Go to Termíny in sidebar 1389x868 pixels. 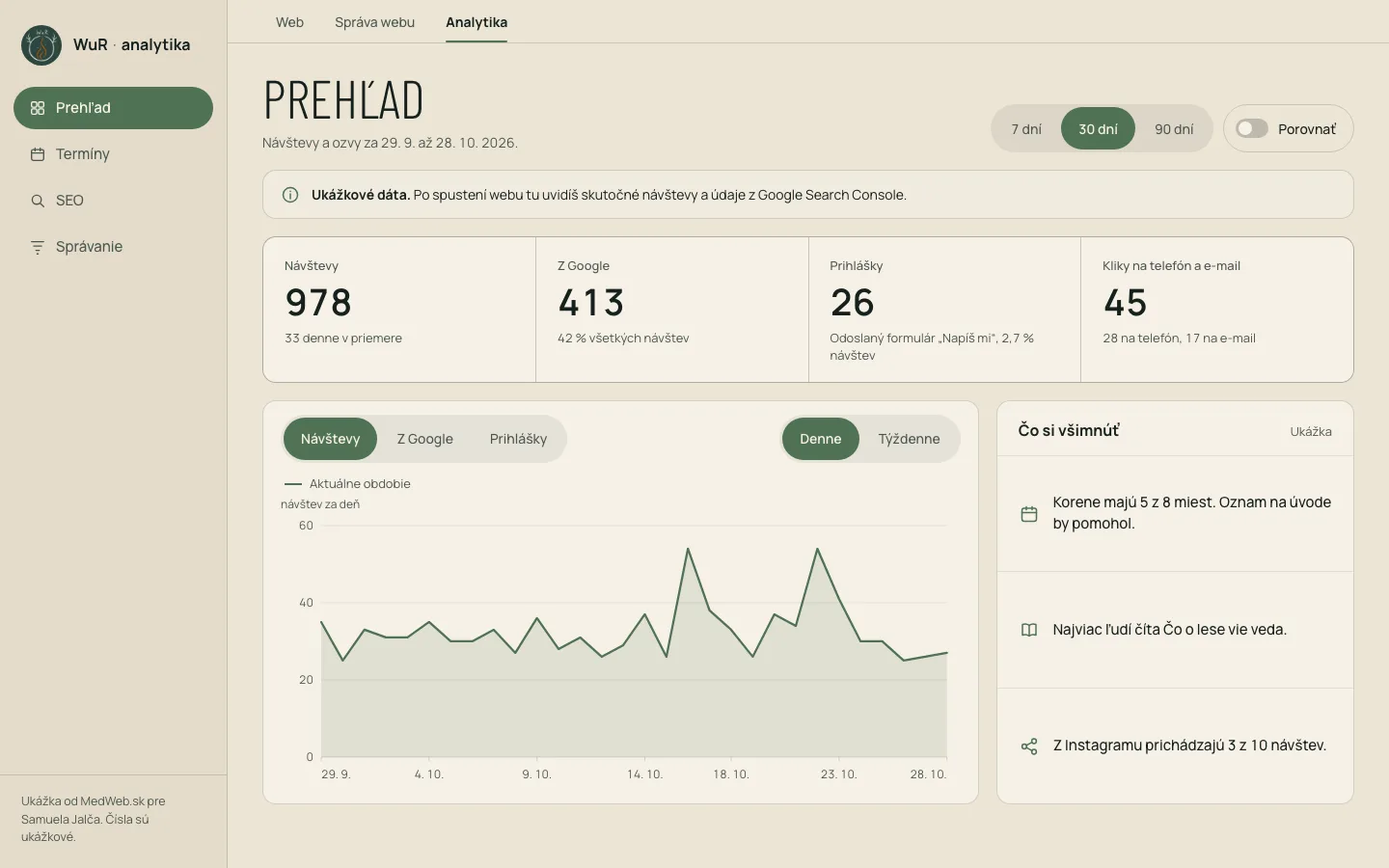113,154
